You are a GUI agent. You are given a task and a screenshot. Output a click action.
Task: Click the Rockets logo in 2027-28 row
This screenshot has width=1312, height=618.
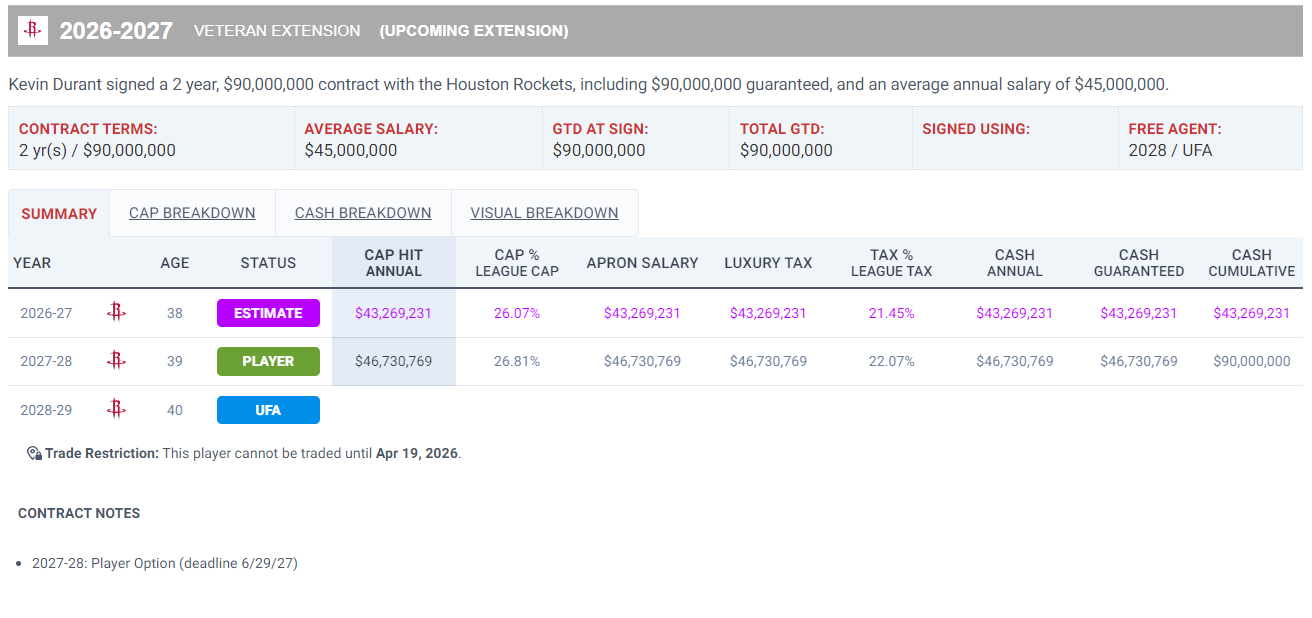pos(116,361)
